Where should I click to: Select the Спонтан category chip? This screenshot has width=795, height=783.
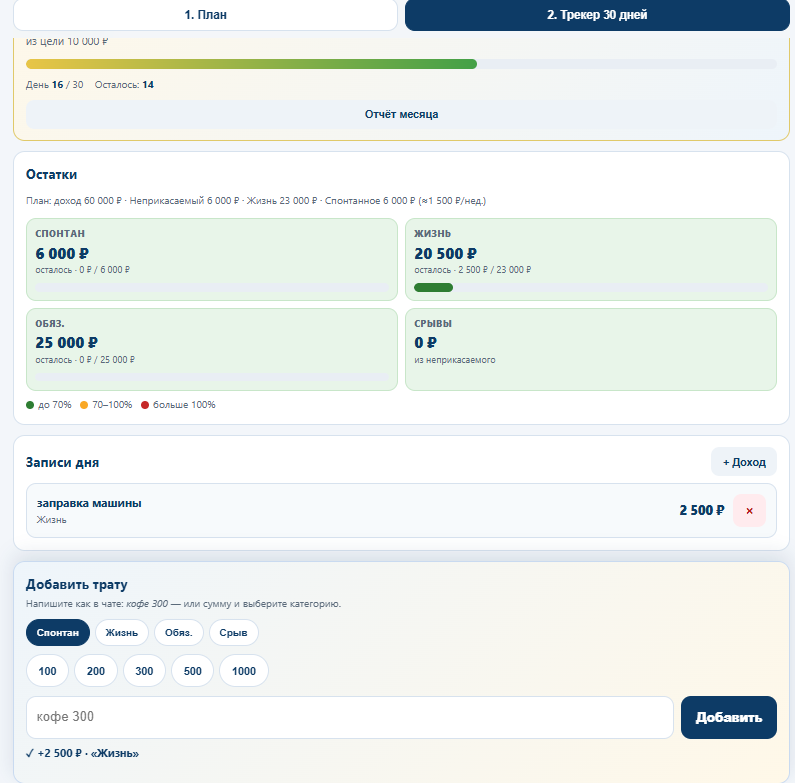(58, 632)
